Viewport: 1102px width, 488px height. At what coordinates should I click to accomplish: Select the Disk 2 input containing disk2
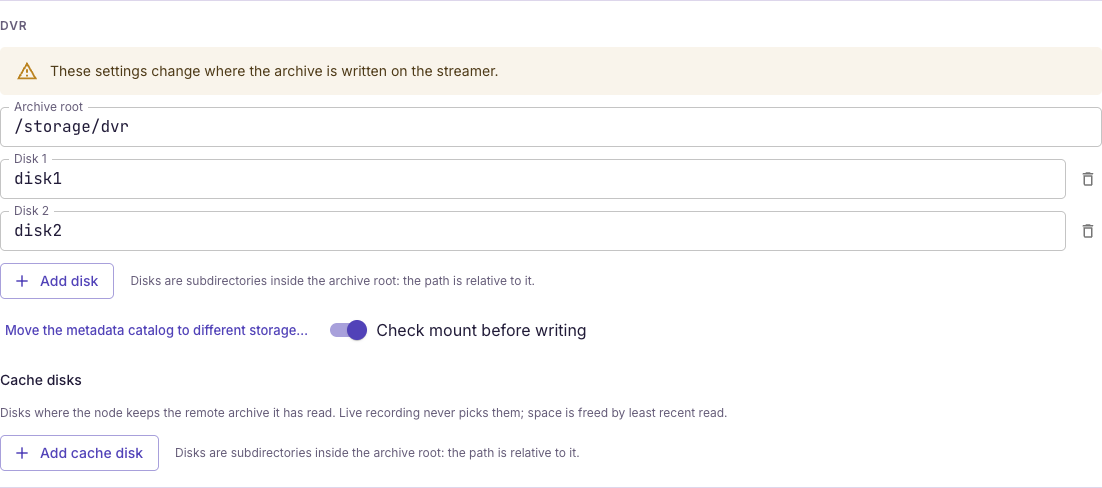pyautogui.click(x=533, y=231)
